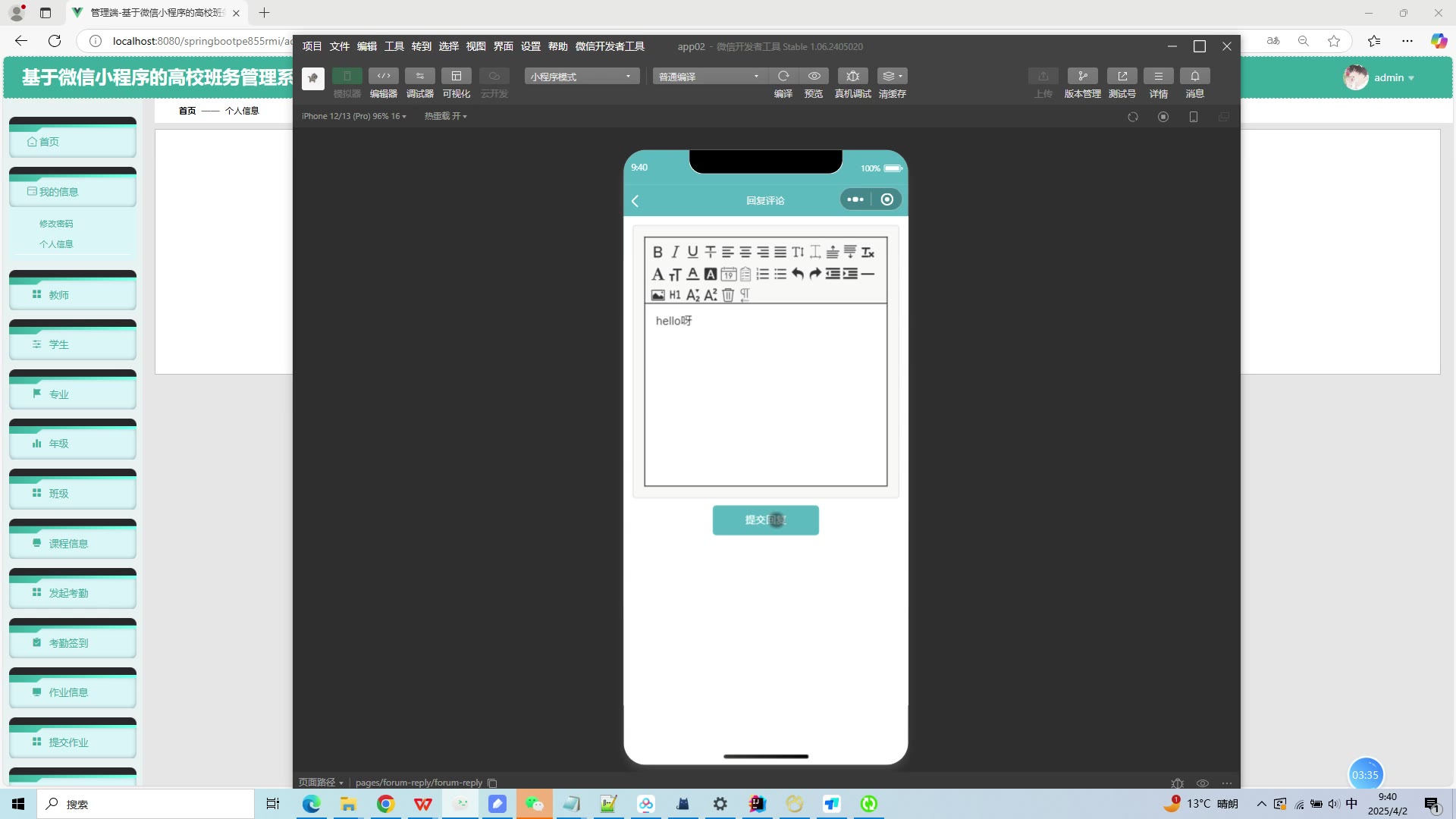Open the 设置 menu
Viewport: 1456px width, 819px height.
(x=530, y=46)
